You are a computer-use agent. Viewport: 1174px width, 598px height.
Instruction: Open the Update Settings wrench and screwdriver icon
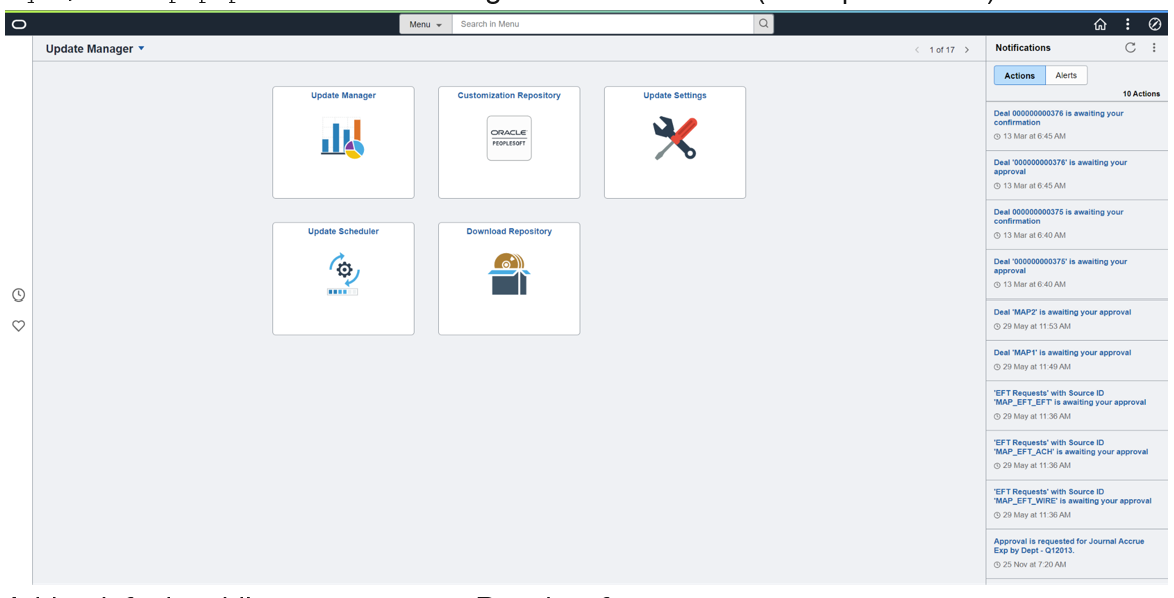pyautogui.click(x=675, y=138)
